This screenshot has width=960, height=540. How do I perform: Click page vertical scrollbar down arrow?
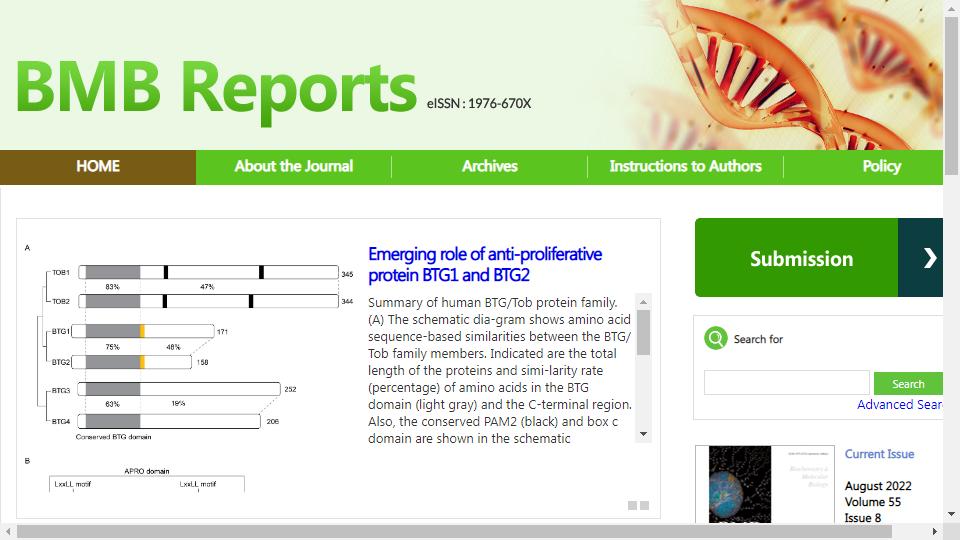pyautogui.click(x=951, y=514)
